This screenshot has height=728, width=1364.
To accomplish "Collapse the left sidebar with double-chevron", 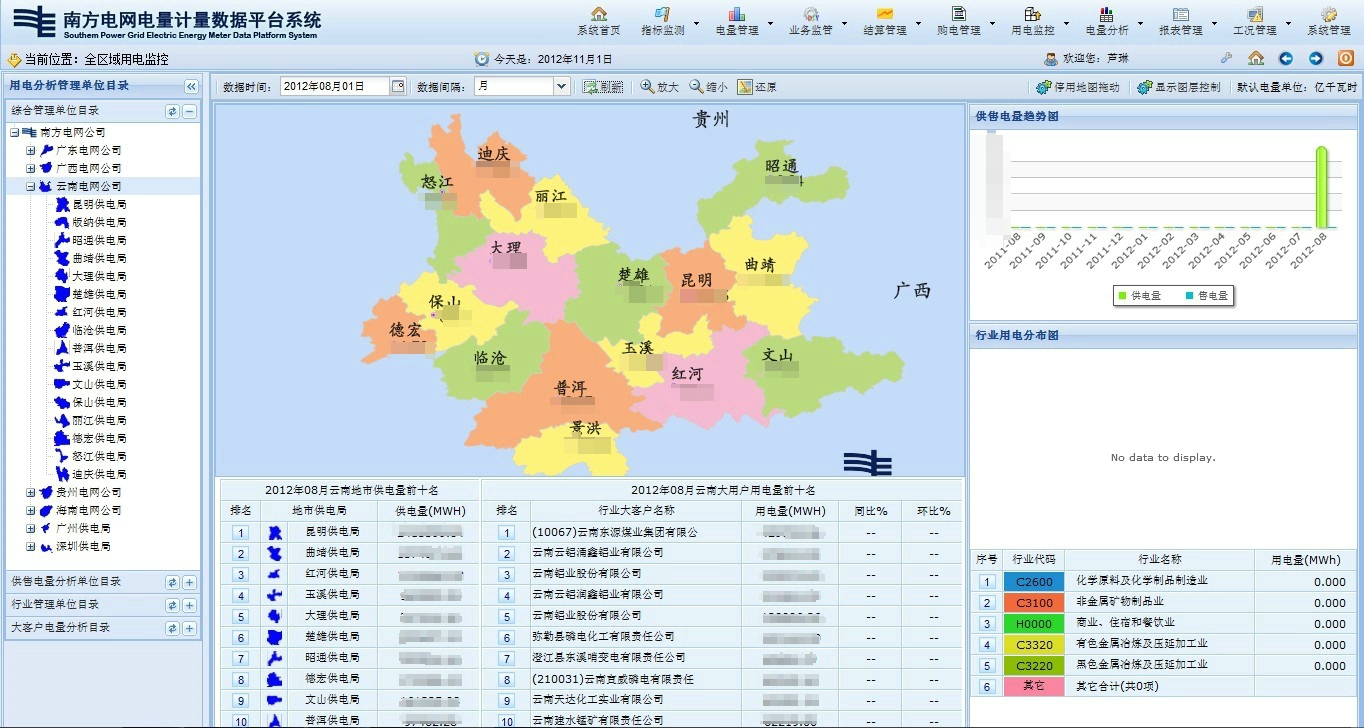I will pos(191,86).
